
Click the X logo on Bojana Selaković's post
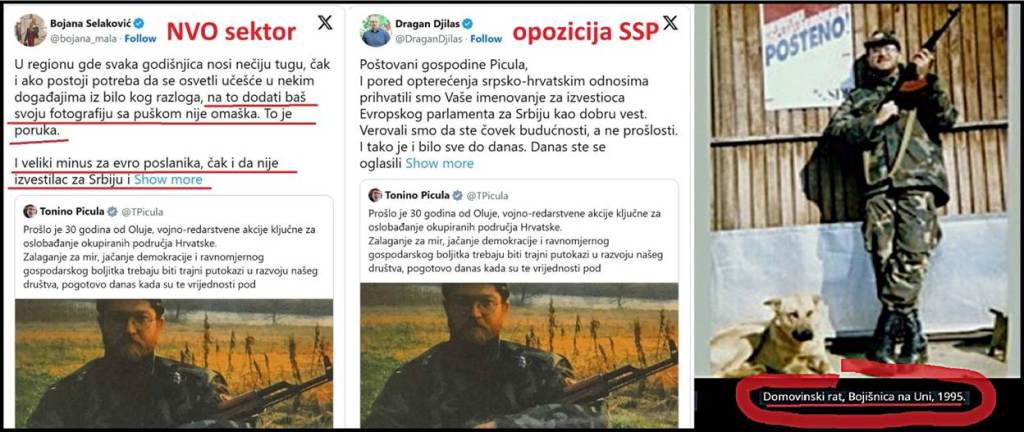[x=325, y=23]
